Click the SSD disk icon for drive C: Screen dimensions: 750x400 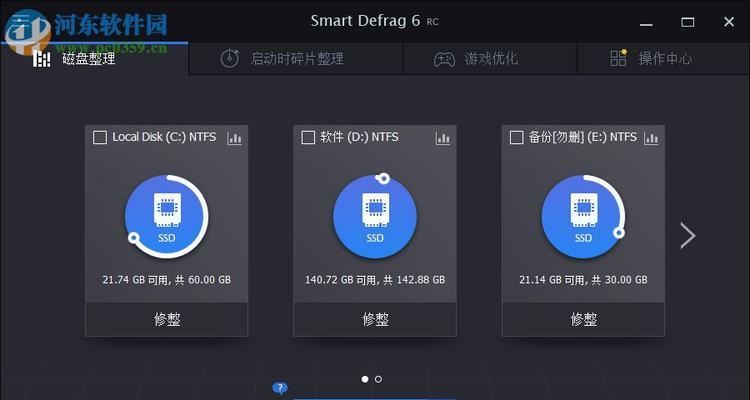166,217
